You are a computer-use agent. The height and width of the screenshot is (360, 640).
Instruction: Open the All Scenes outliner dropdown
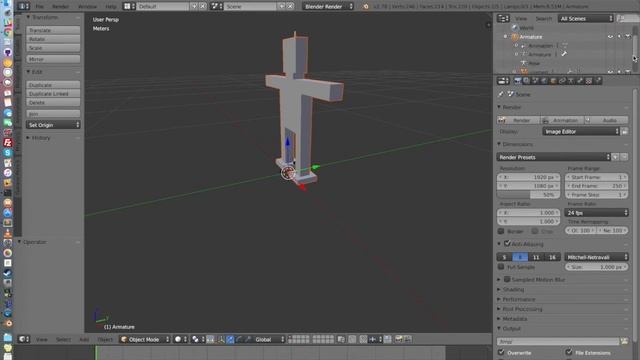[586, 18]
